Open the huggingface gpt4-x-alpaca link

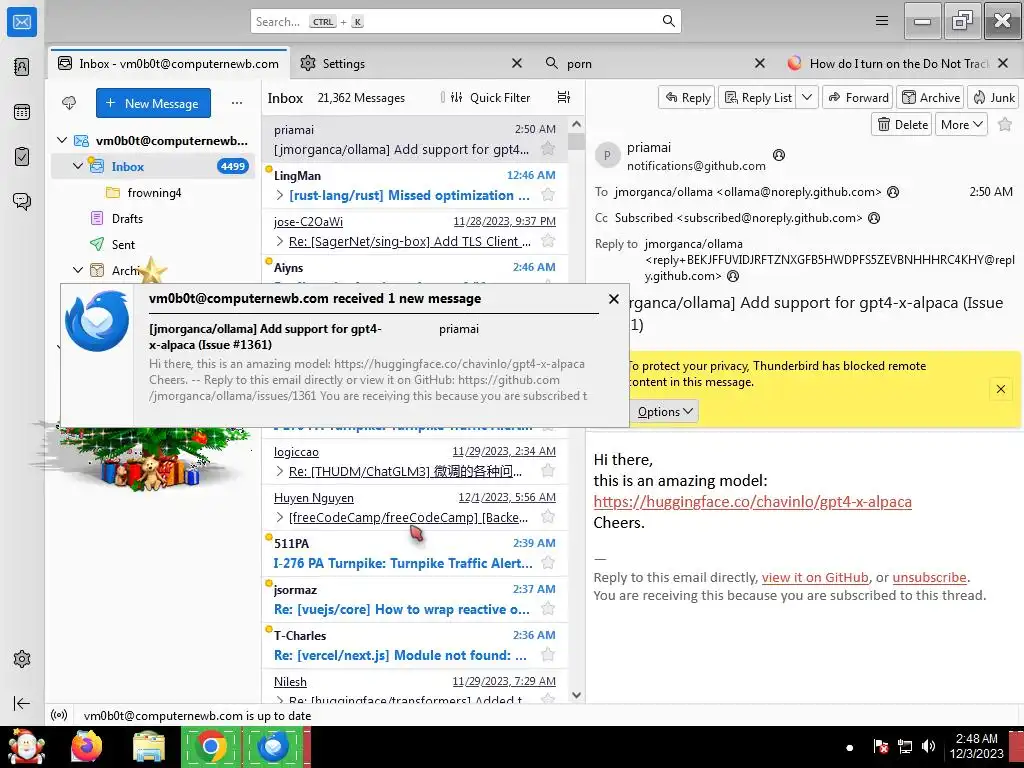[752, 502]
